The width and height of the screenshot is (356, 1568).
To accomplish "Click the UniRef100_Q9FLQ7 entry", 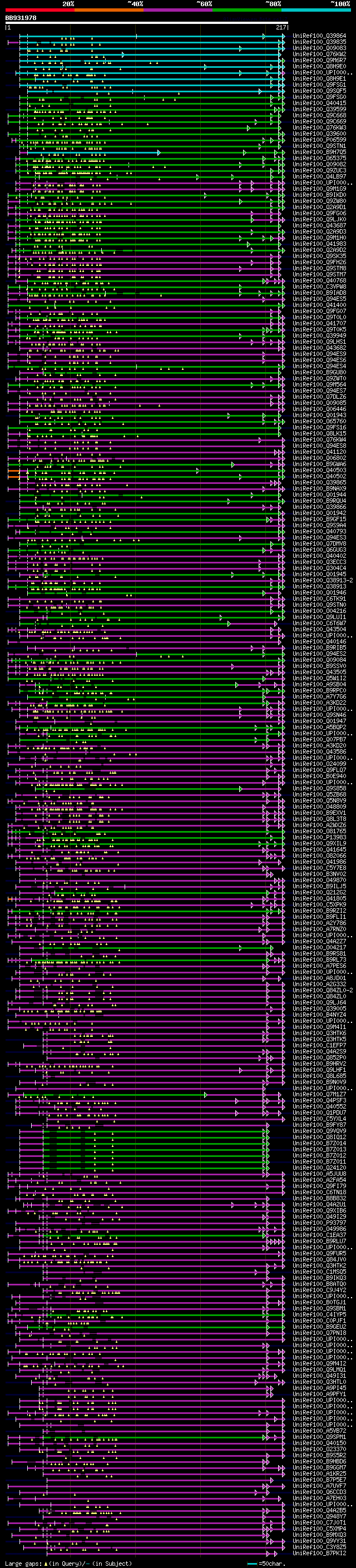I will 319,770.
